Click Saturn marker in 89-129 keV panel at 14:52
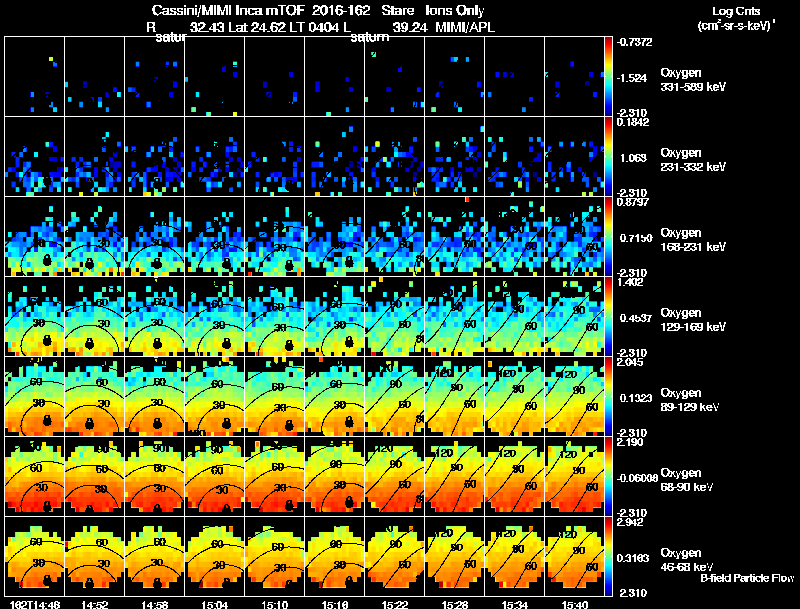Image resolution: width=800 pixels, height=609 pixels. pos(89,423)
